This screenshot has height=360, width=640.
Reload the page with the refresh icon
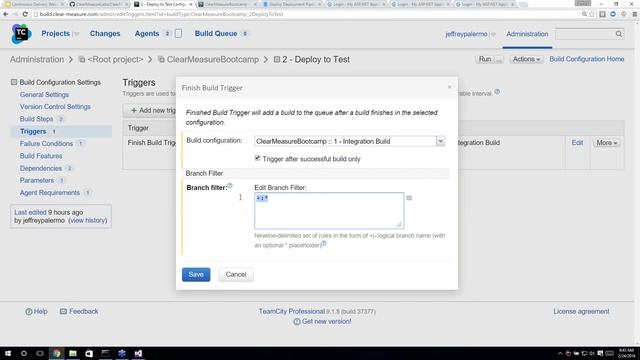tap(25, 14)
